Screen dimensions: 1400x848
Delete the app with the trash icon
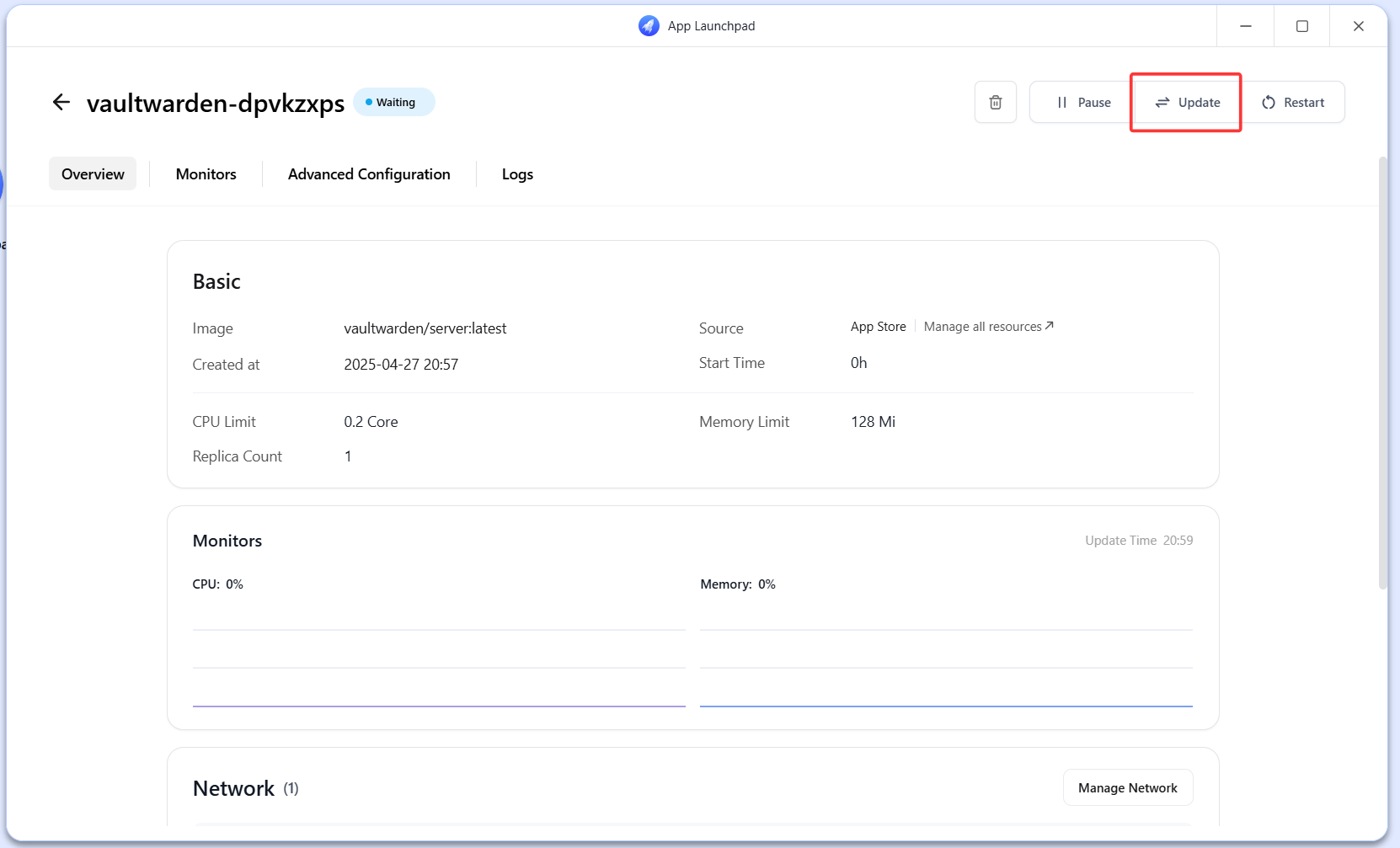pos(996,102)
